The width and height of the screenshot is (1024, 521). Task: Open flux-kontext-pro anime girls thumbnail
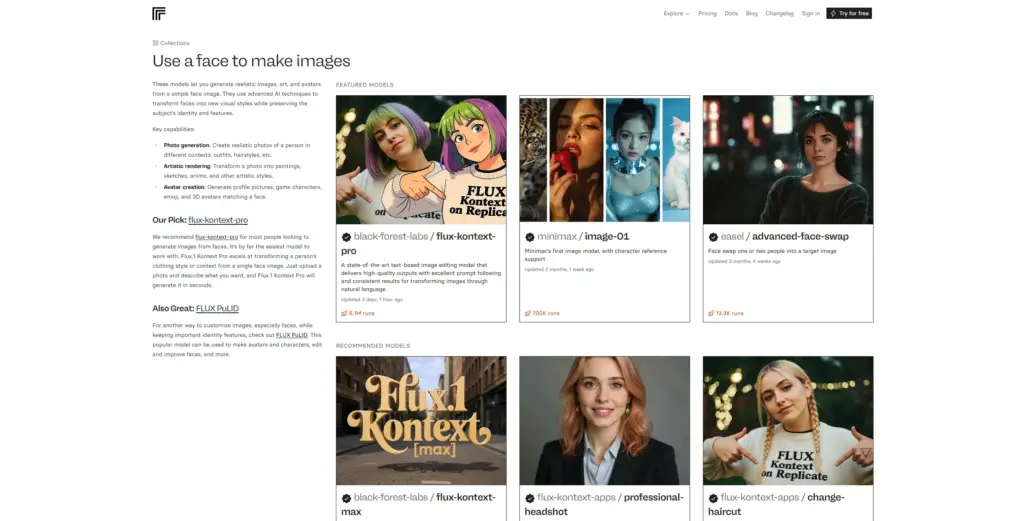(x=421, y=159)
